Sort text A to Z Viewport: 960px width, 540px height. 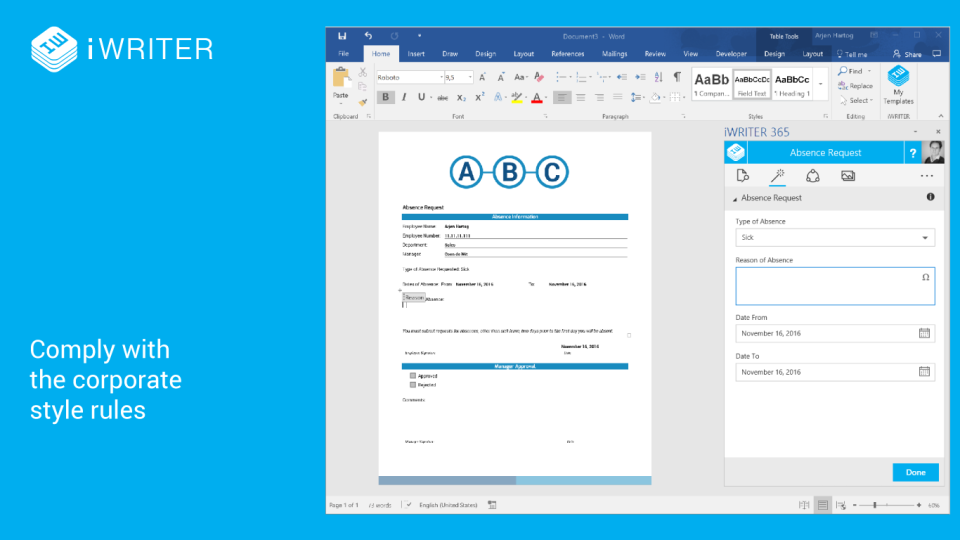coord(658,77)
